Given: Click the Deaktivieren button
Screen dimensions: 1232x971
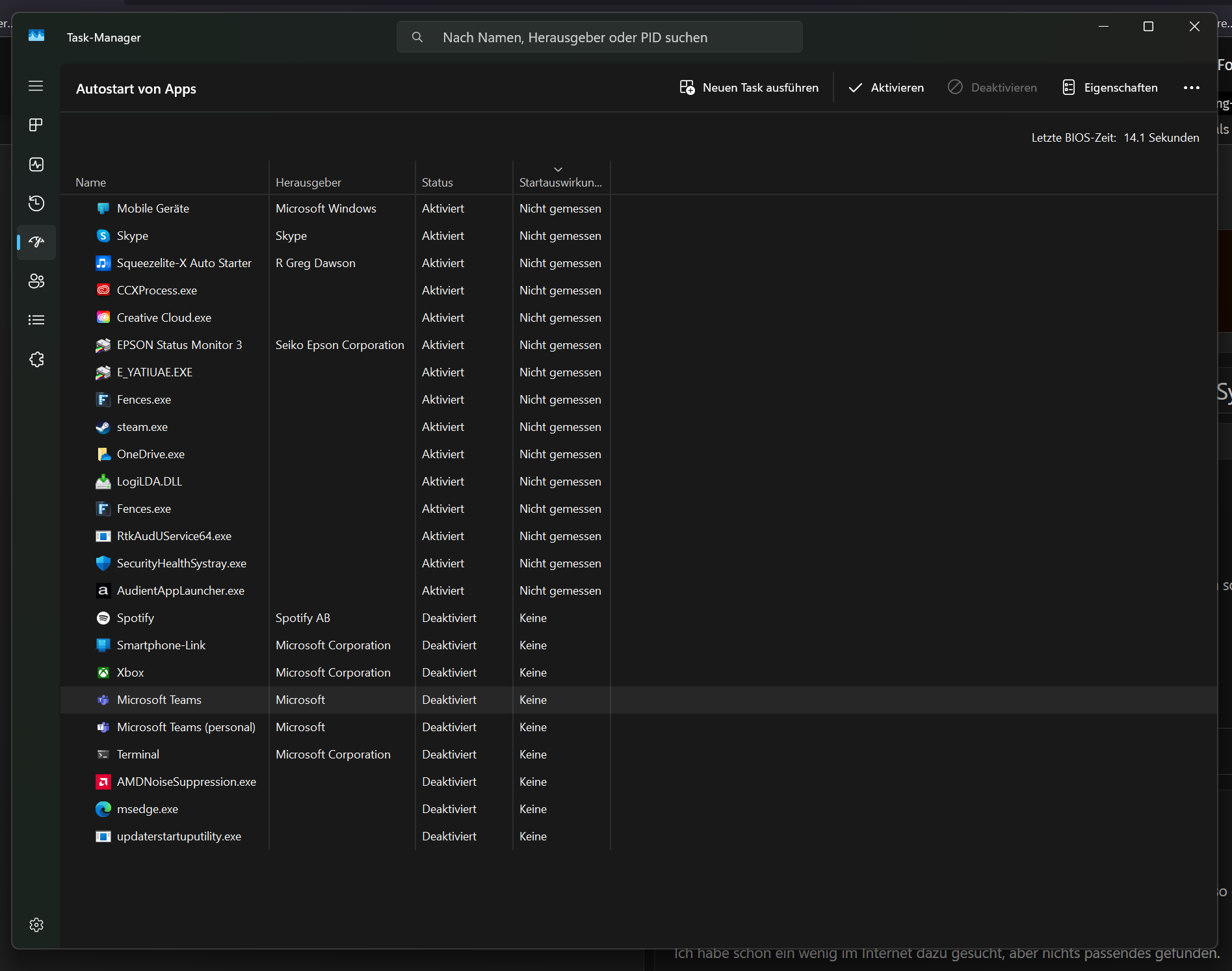Looking at the screenshot, I should [x=992, y=88].
